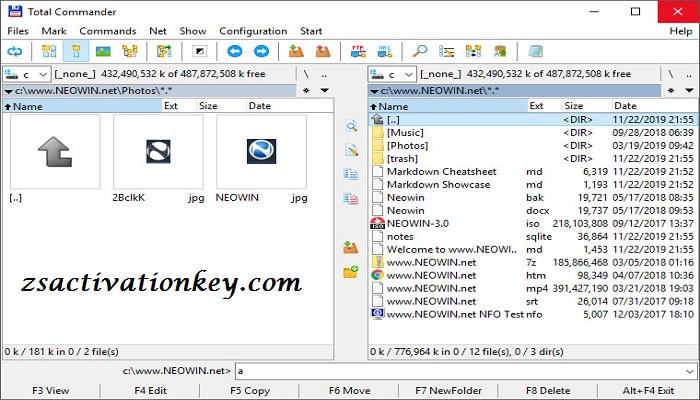Open the Show menu
Screen dimensions: 700x400
193,31
